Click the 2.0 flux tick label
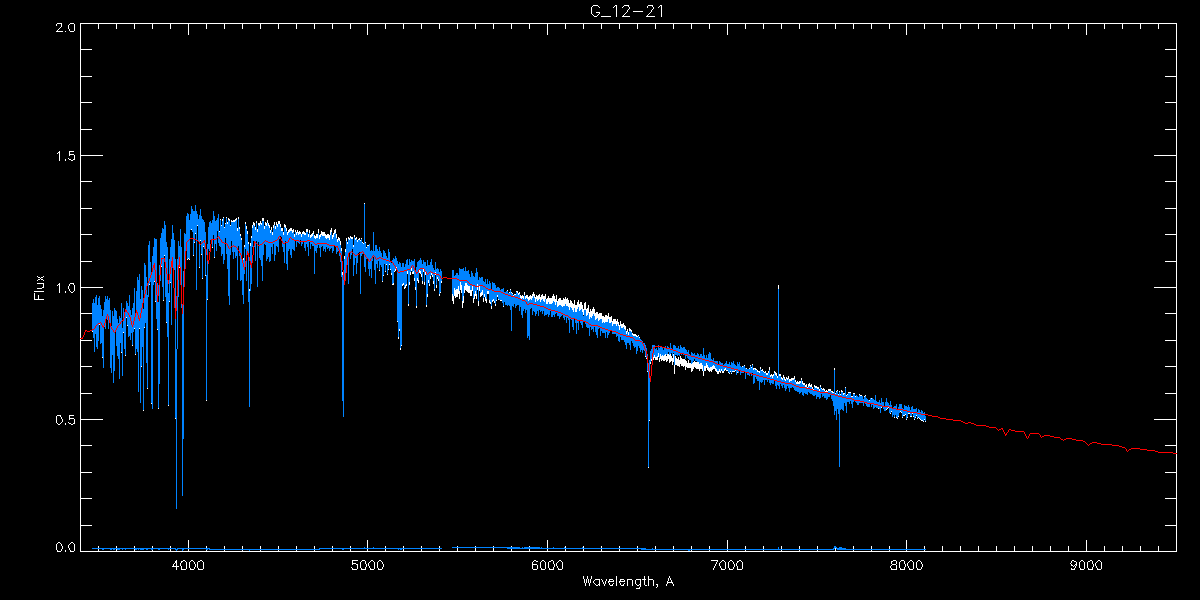This screenshot has height=600, width=1200. coord(65,27)
